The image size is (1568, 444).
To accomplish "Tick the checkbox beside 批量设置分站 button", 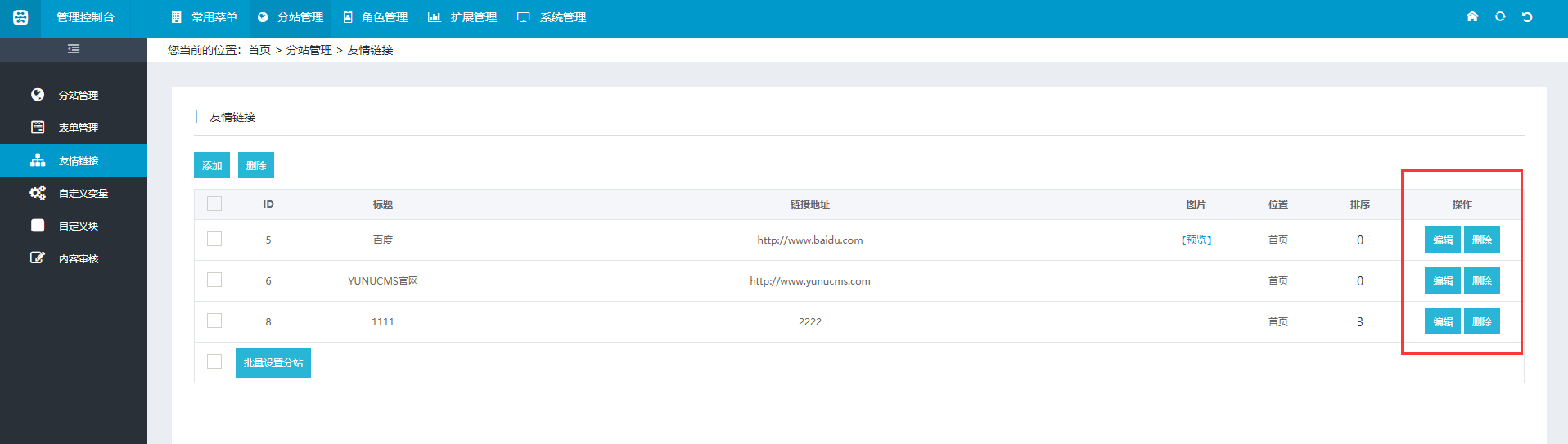I will pyautogui.click(x=214, y=361).
